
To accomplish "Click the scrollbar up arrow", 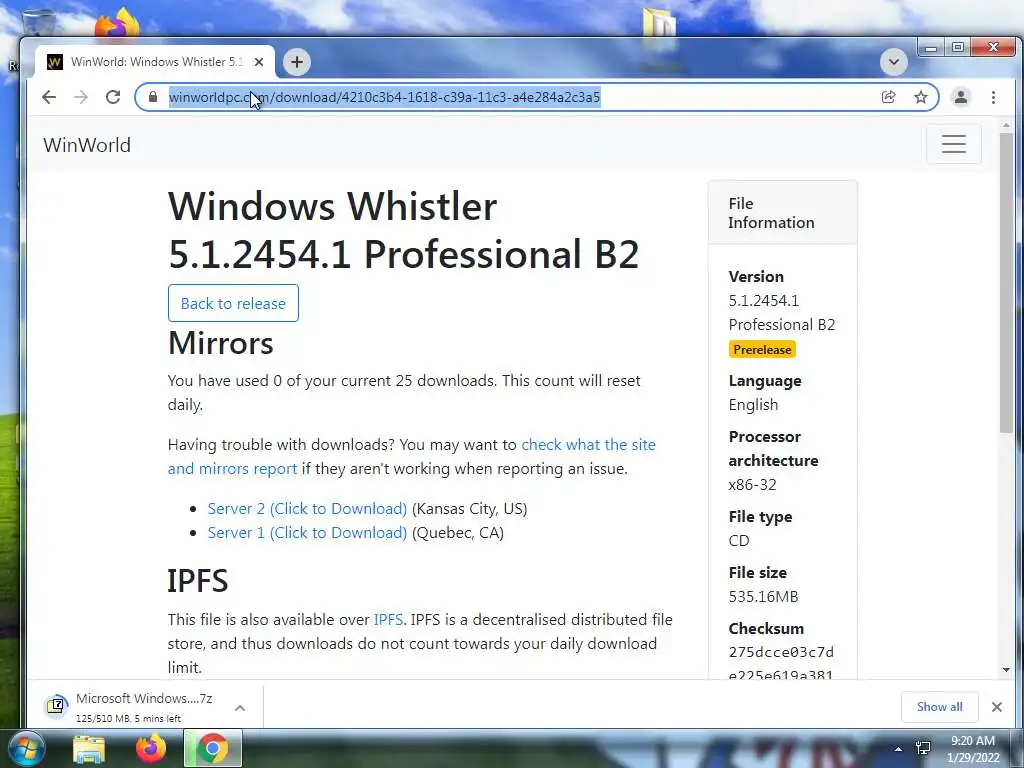I will pos(1006,125).
